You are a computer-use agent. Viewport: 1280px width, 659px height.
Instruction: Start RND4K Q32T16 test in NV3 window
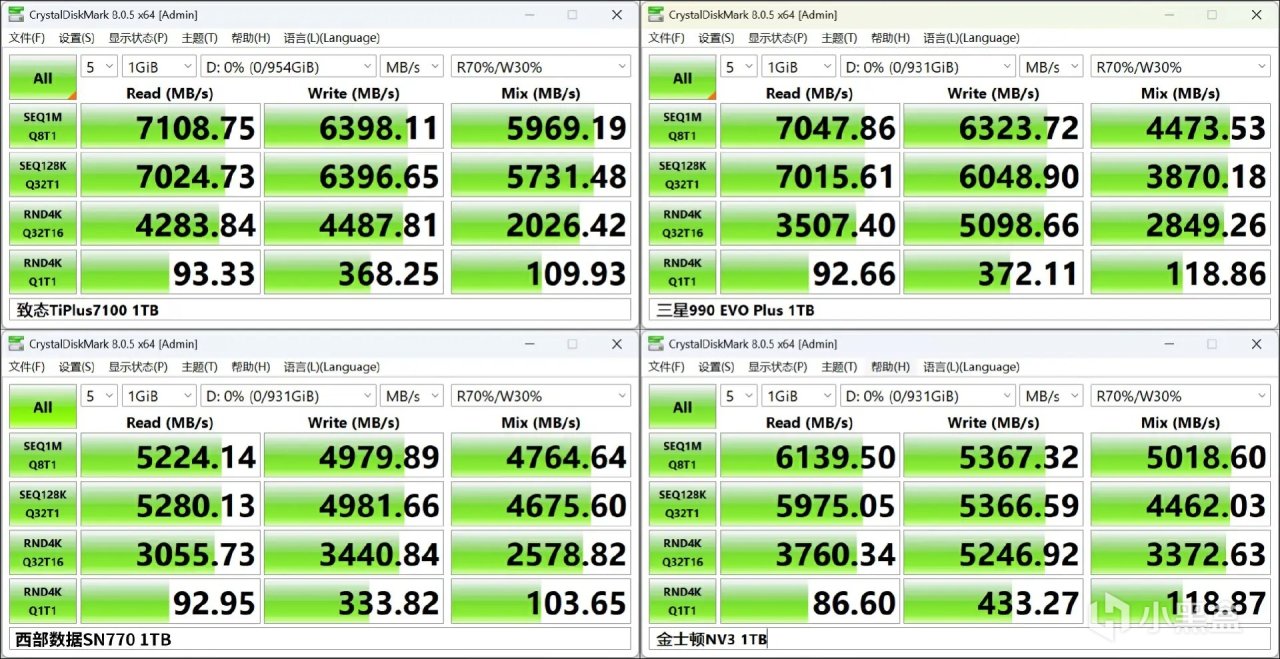coord(683,552)
